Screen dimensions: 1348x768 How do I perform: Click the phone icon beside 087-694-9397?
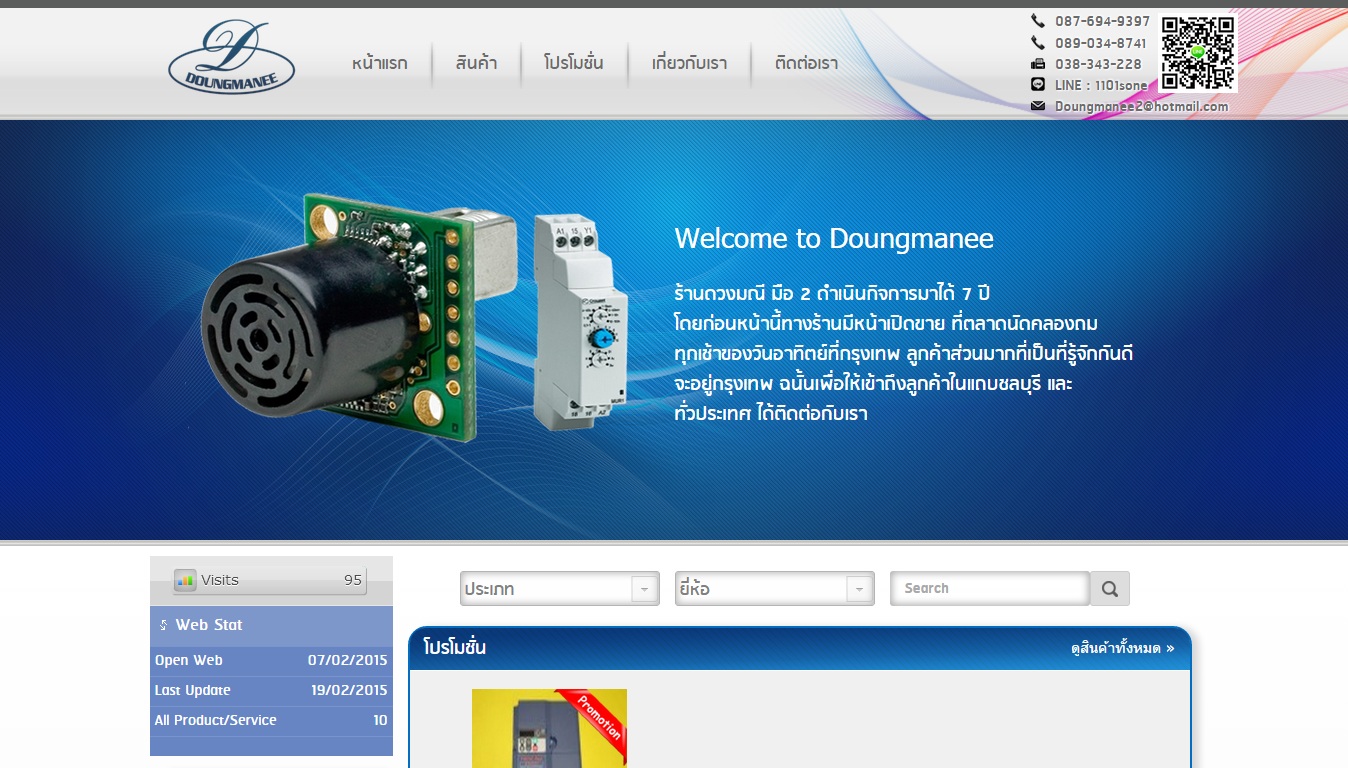coord(1038,21)
